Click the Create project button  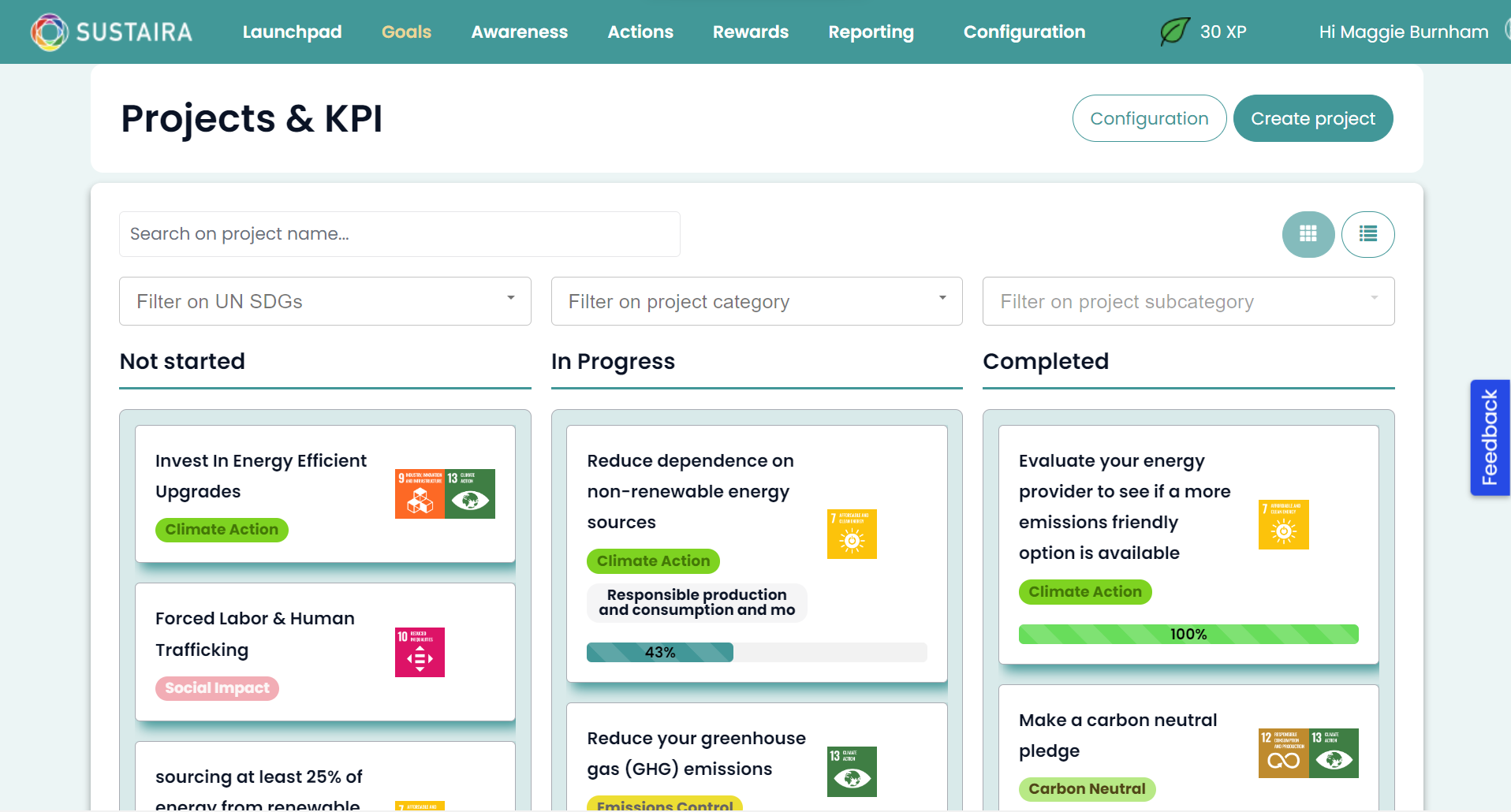[1313, 118]
